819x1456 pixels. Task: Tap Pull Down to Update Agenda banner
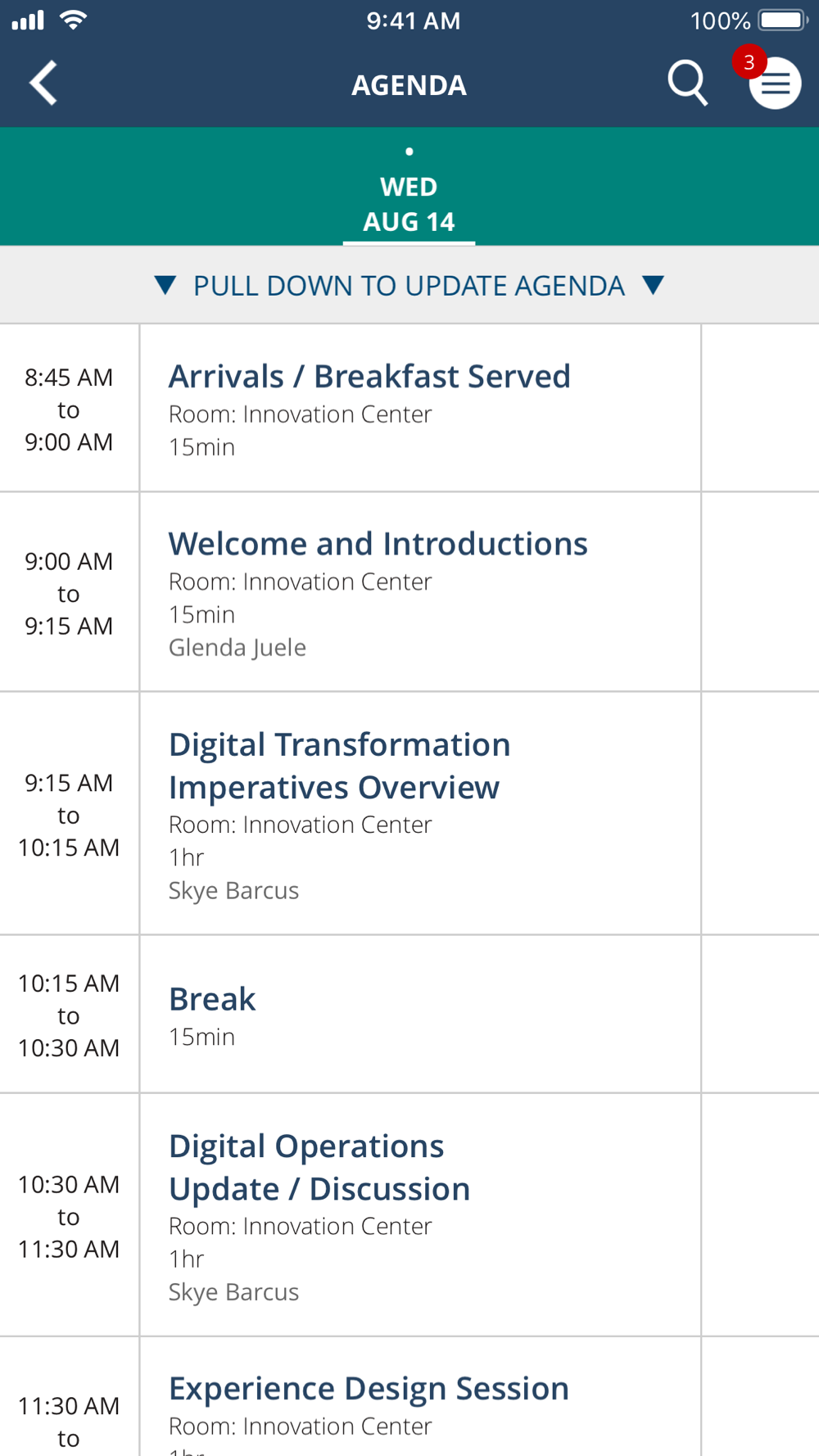[409, 285]
